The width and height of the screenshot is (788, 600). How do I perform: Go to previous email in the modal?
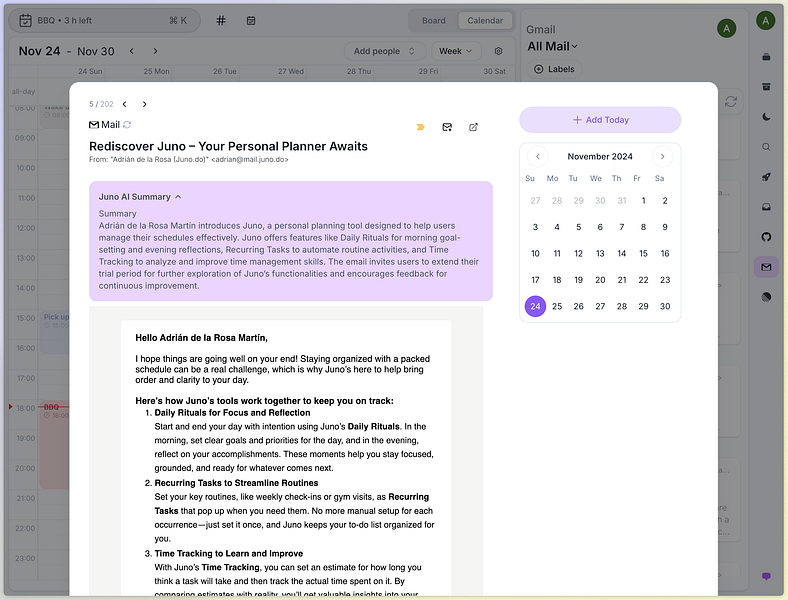click(x=125, y=104)
